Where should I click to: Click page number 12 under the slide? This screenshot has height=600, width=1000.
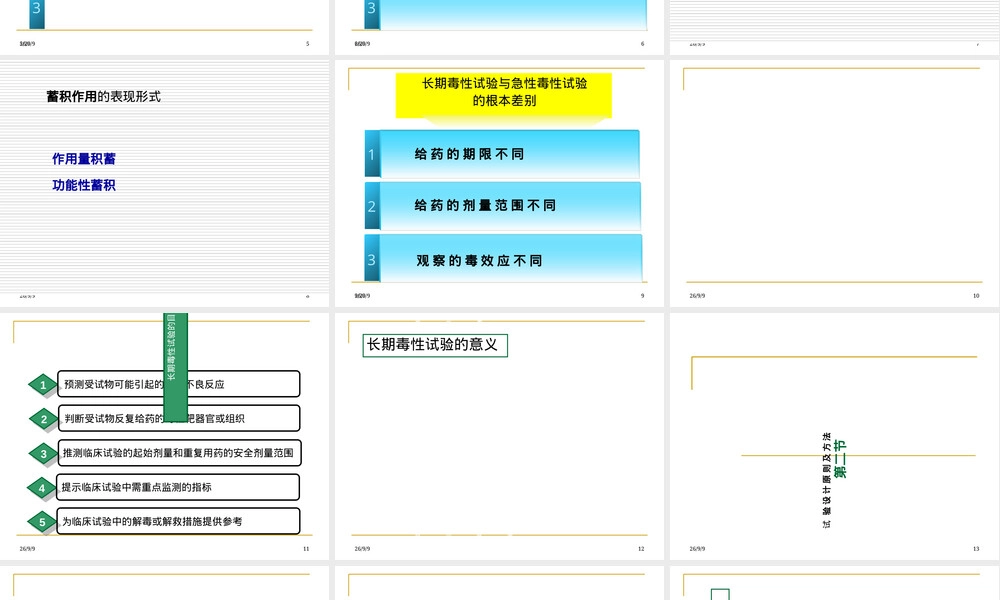(x=641, y=548)
